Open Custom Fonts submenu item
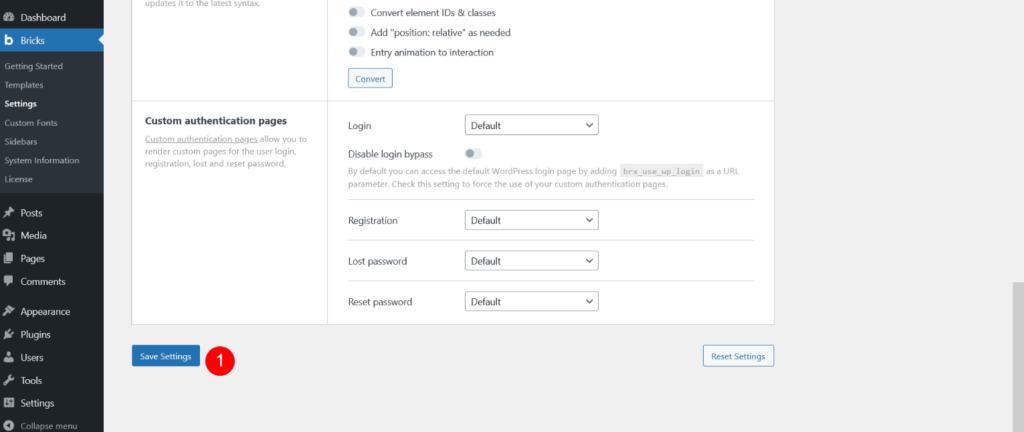1024x432 pixels. pyautogui.click(x=31, y=123)
